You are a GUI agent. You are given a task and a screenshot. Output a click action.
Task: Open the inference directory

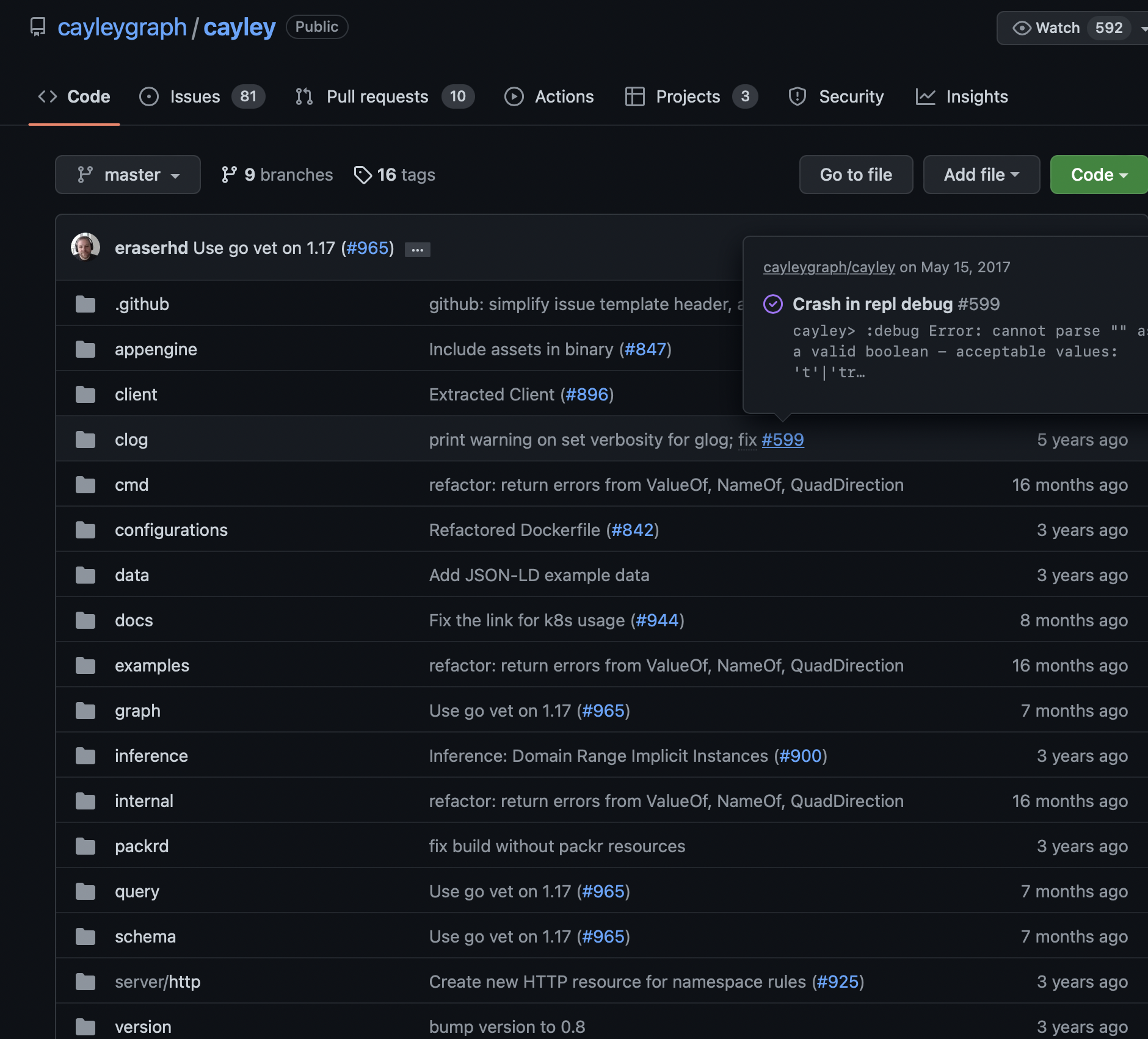click(151, 756)
